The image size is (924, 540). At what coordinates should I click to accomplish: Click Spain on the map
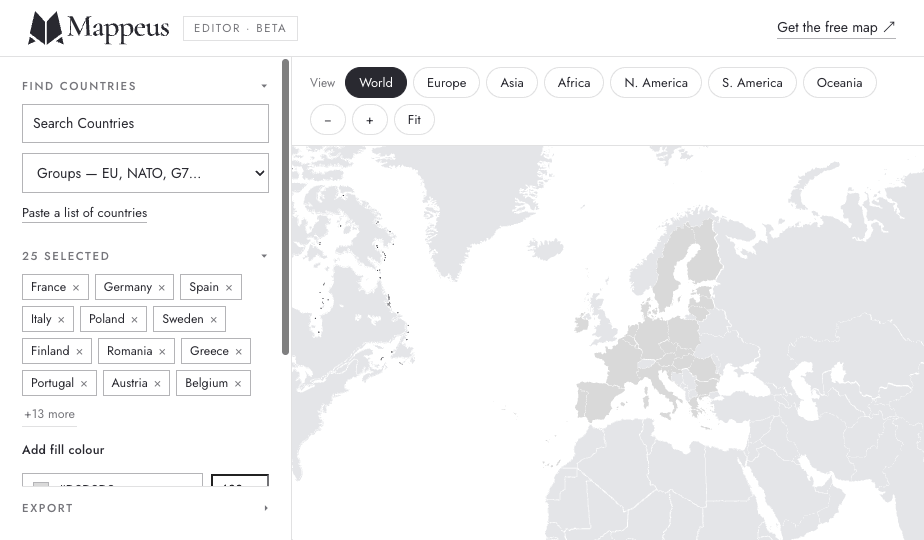[598, 401]
